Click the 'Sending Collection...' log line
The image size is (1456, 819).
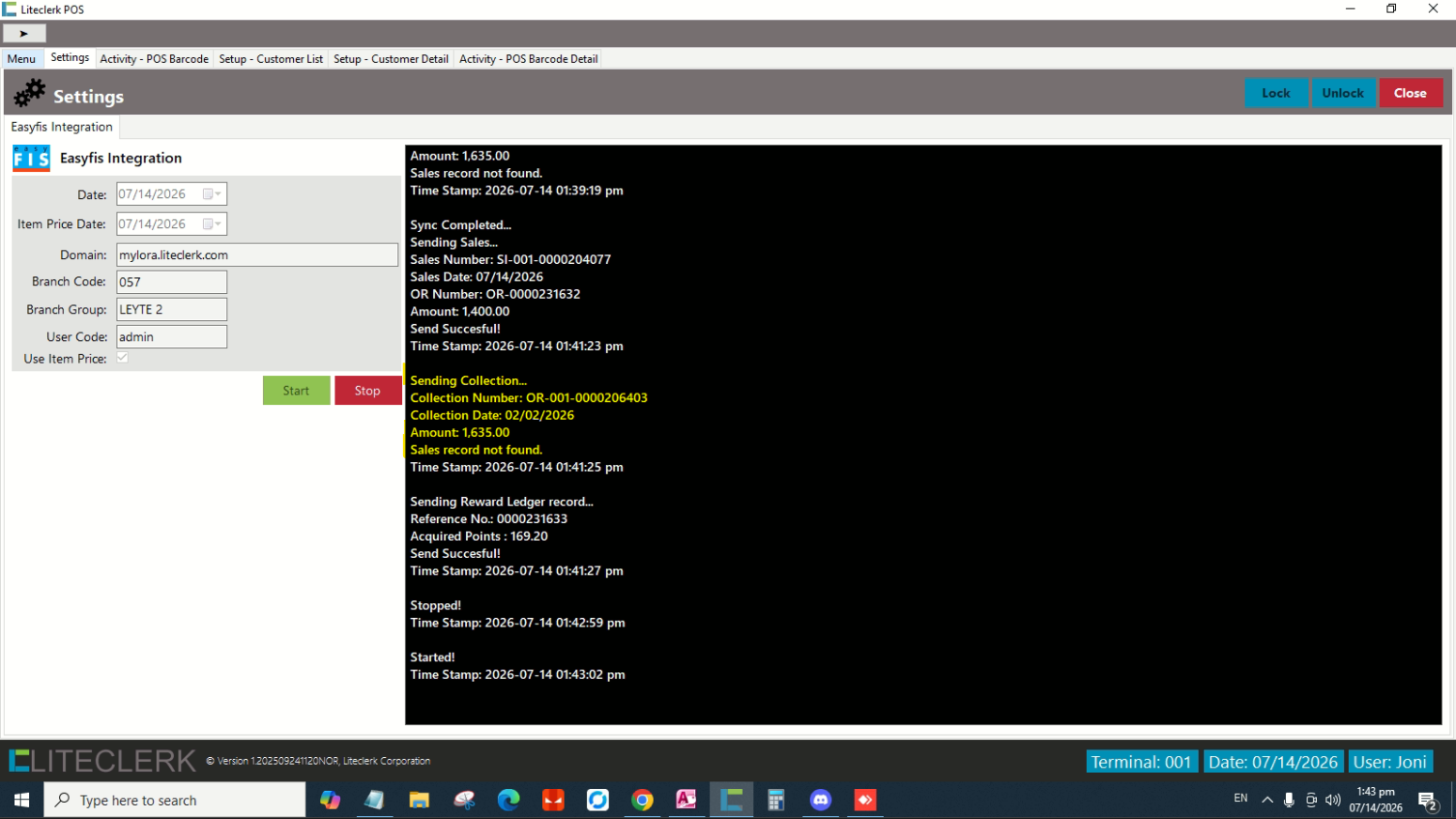point(468,380)
